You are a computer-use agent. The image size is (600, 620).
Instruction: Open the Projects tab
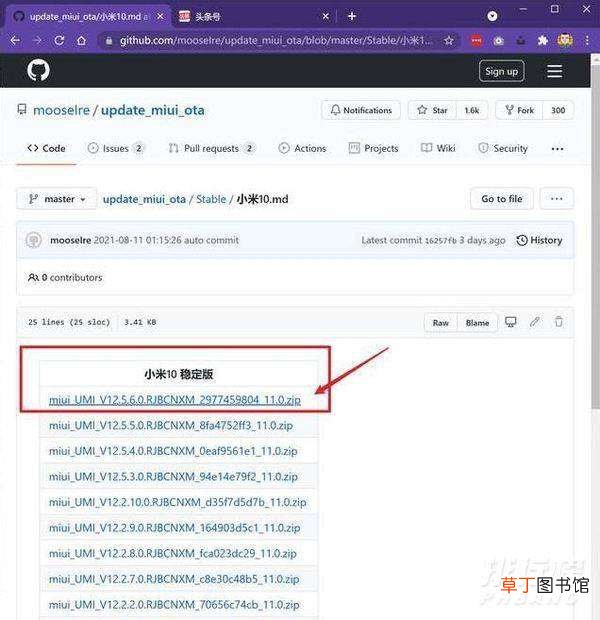(x=373, y=149)
